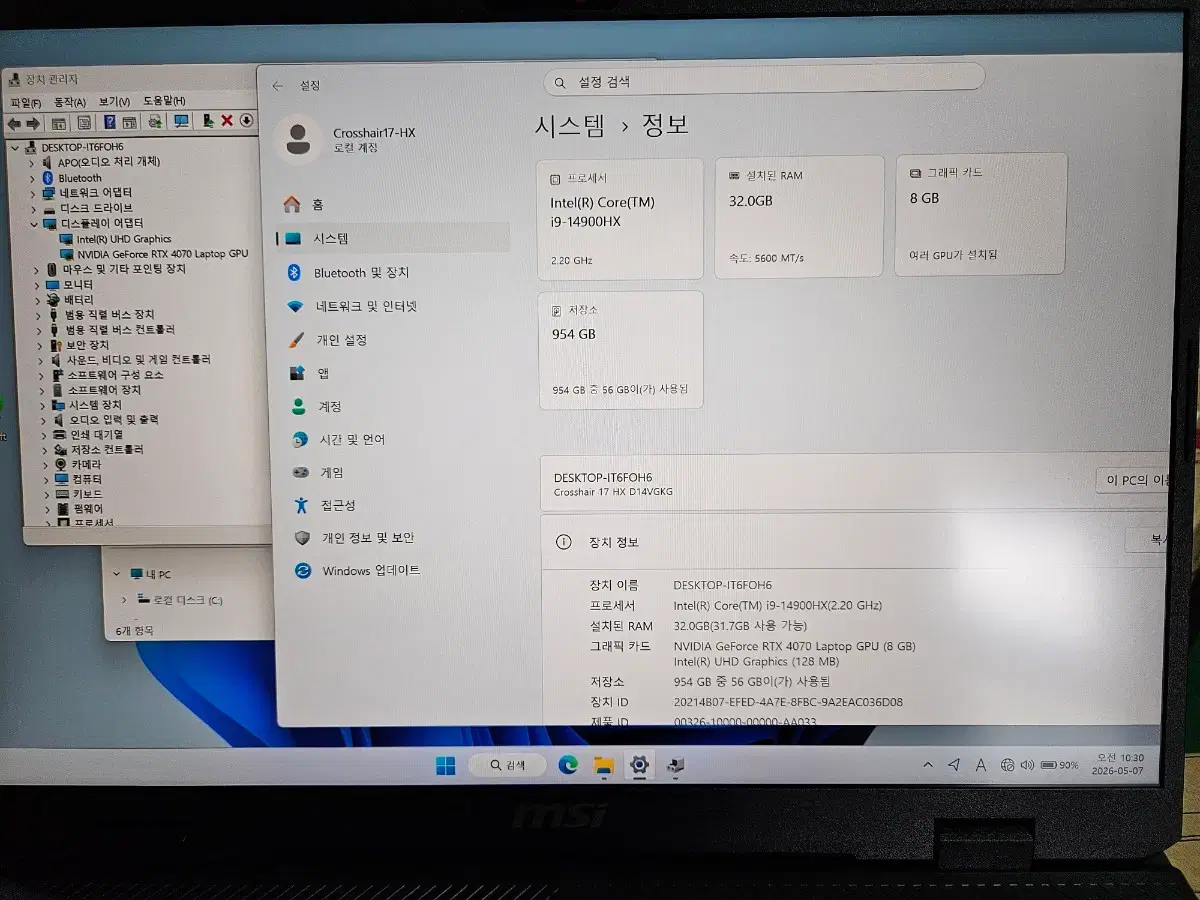Click 장치 ID value text in 장치 정보
Screen dimensions: 1200x900
[x=788, y=702]
